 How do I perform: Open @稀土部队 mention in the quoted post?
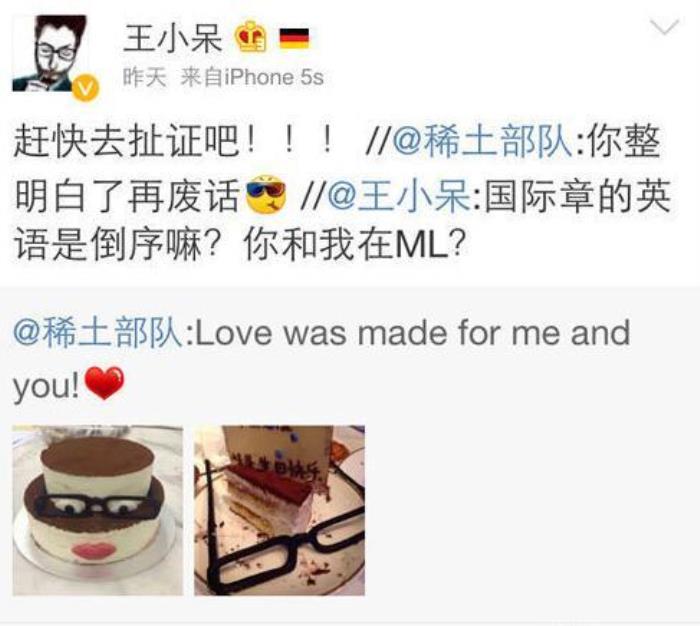click(x=97, y=333)
